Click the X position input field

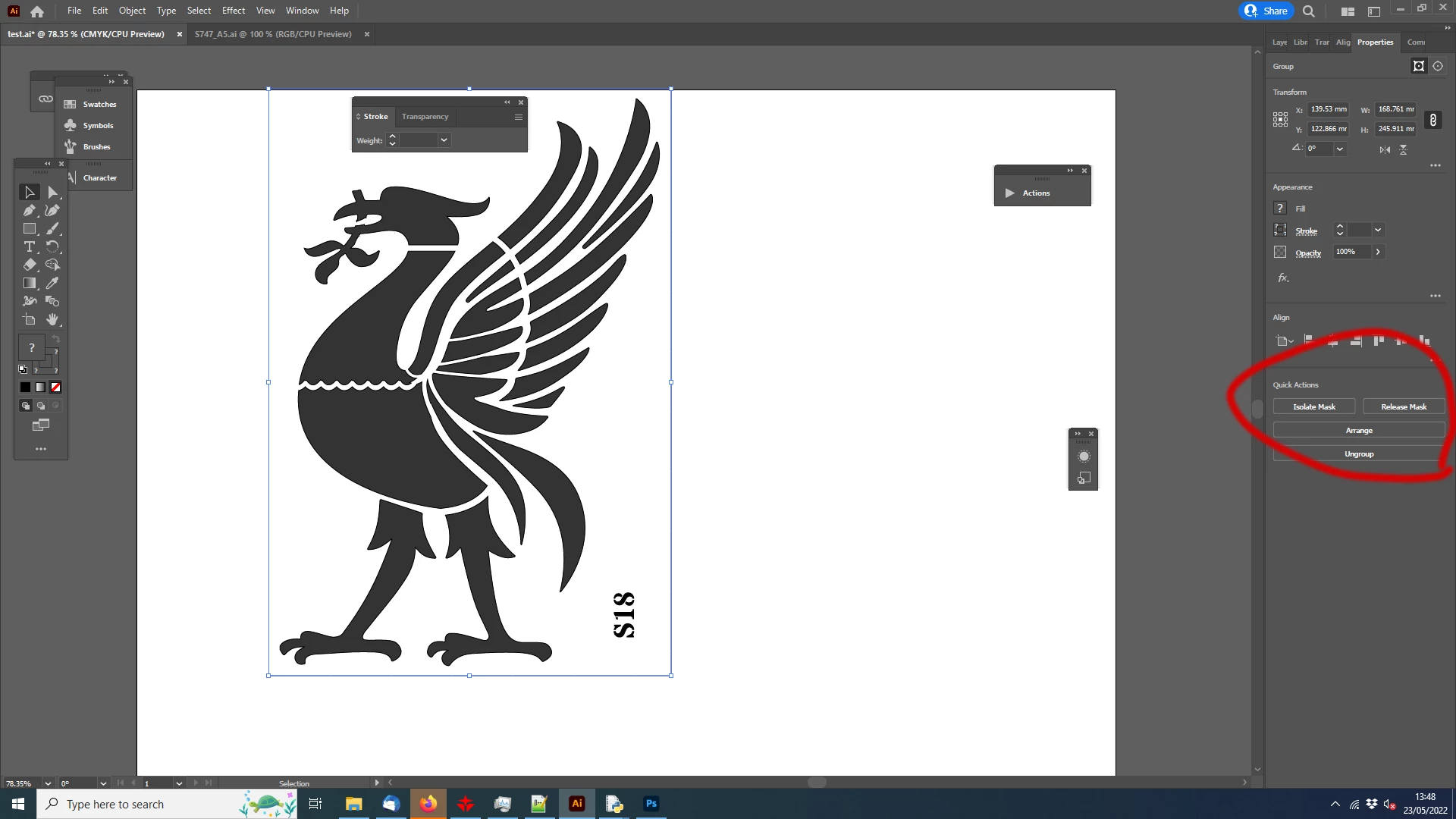(x=1328, y=109)
